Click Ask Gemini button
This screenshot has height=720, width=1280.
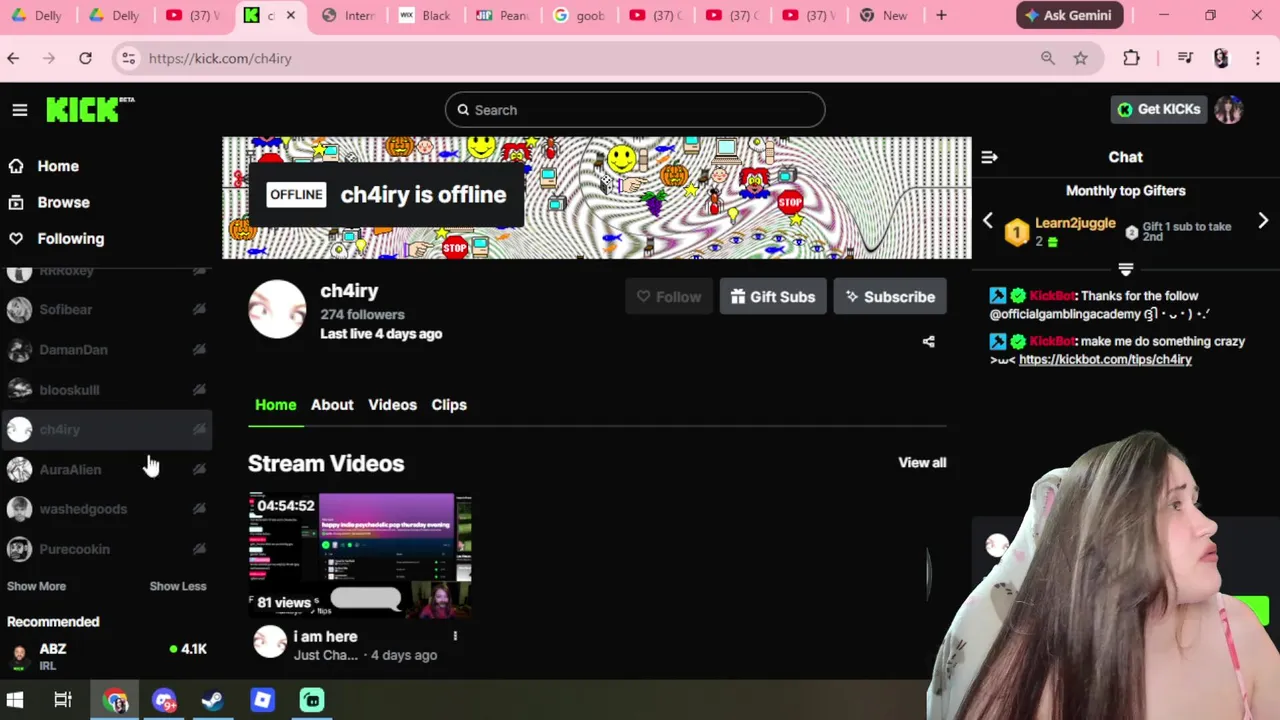(1070, 15)
